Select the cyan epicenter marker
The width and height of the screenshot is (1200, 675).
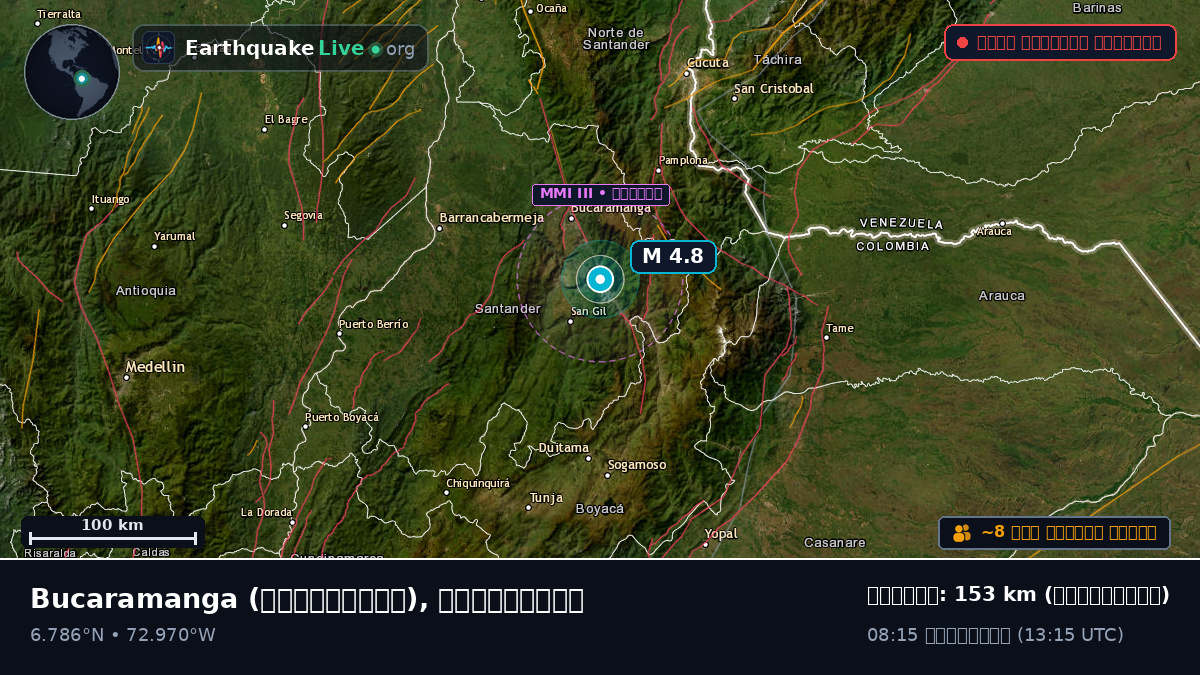coord(600,280)
